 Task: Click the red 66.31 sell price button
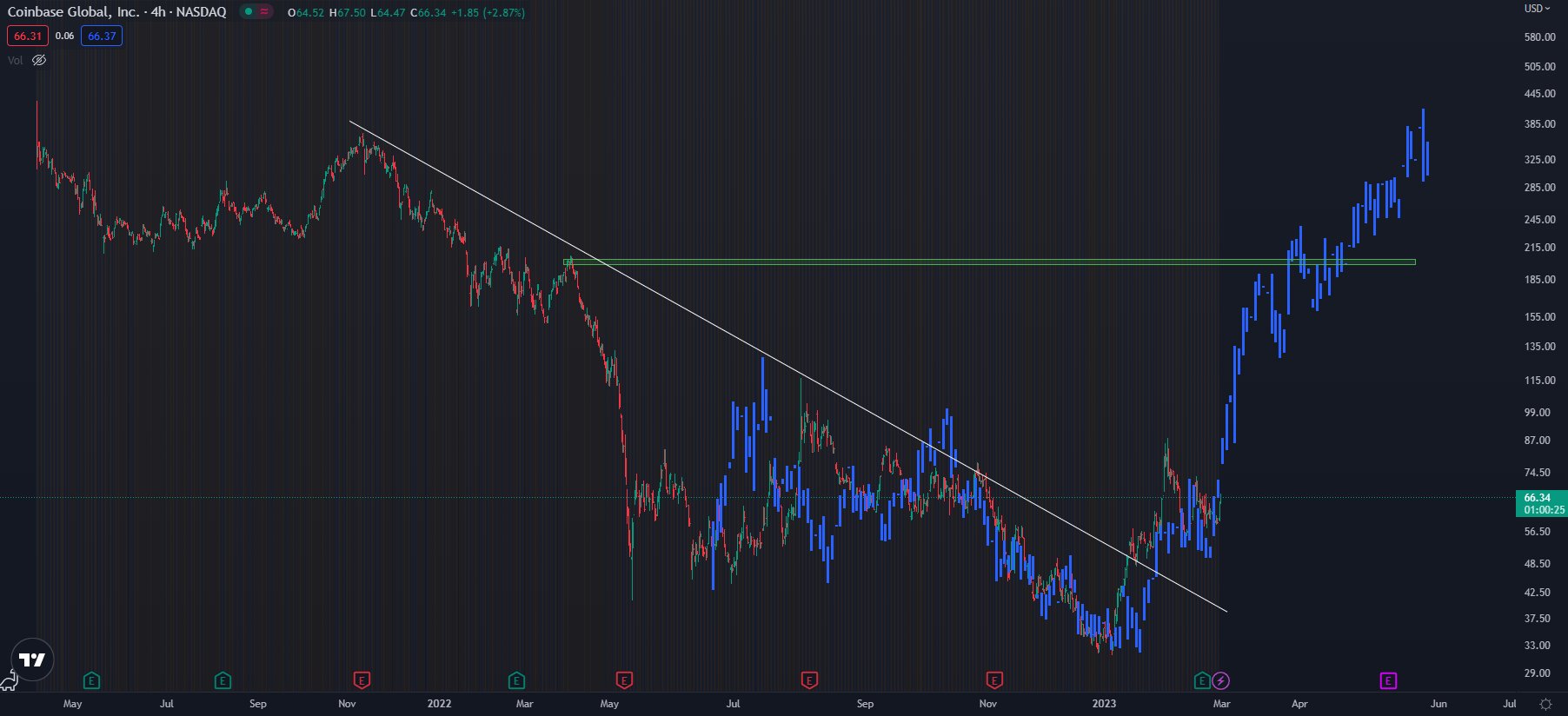click(x=28, y=36)
